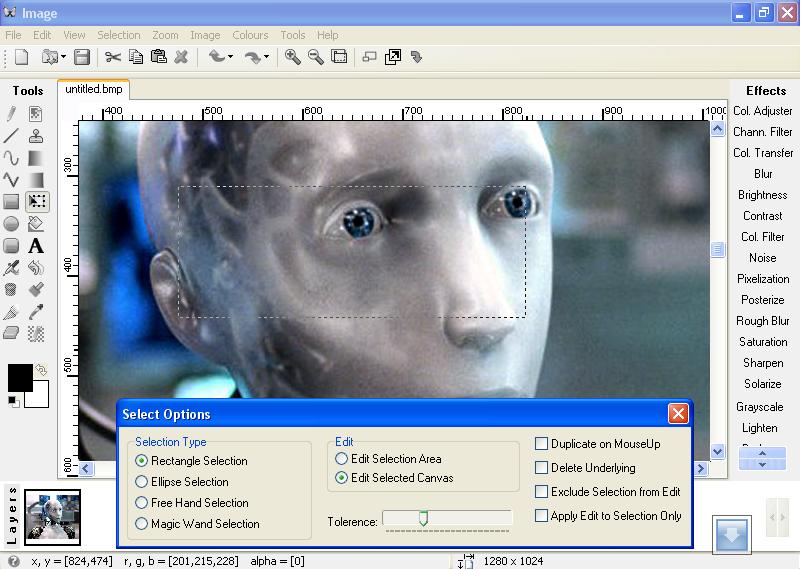
Task: Select the Rounded Rectangle shape tool
Action: click(x=11, y=246)
